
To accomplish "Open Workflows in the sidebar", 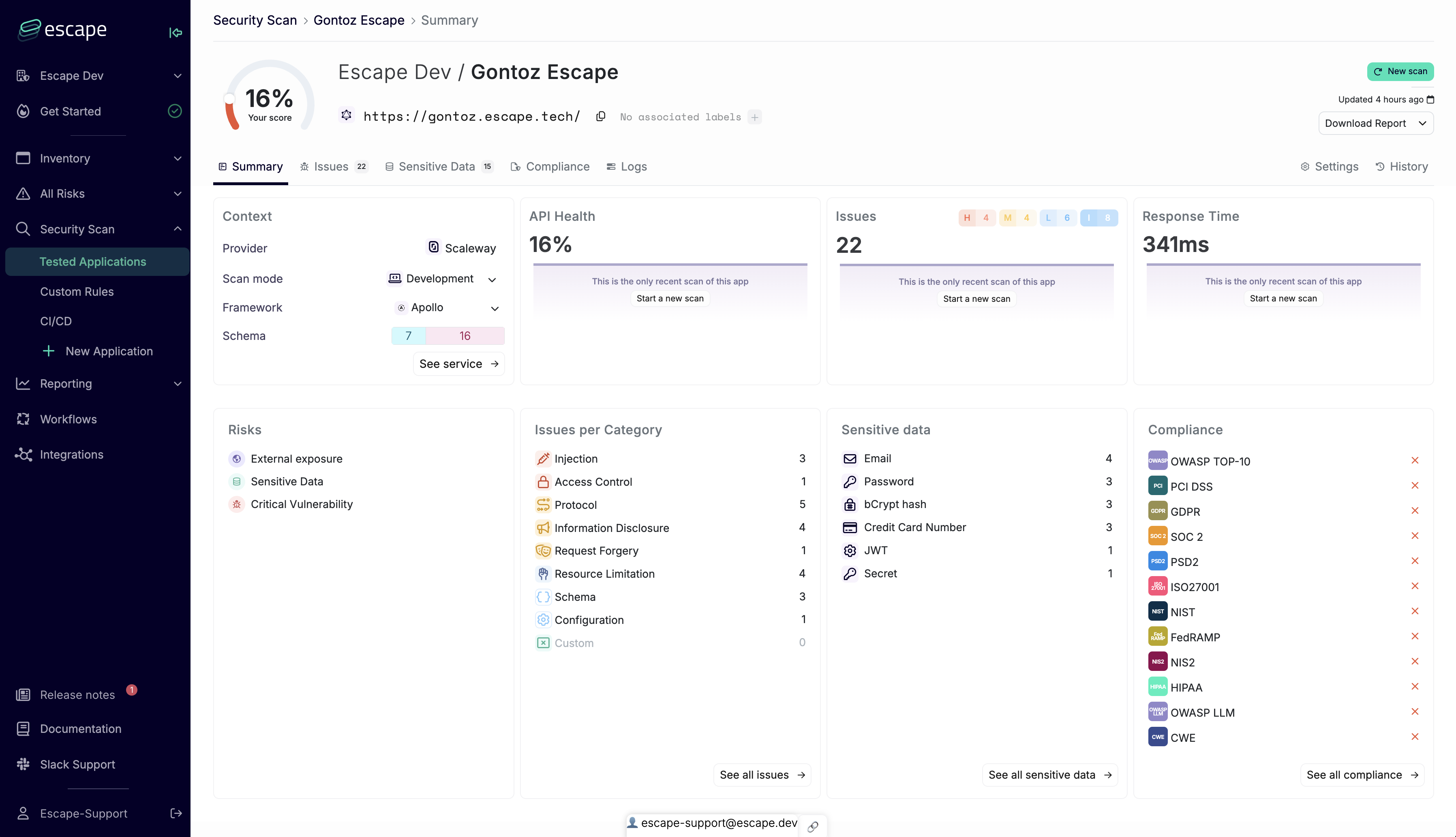I will coord(68,419).
